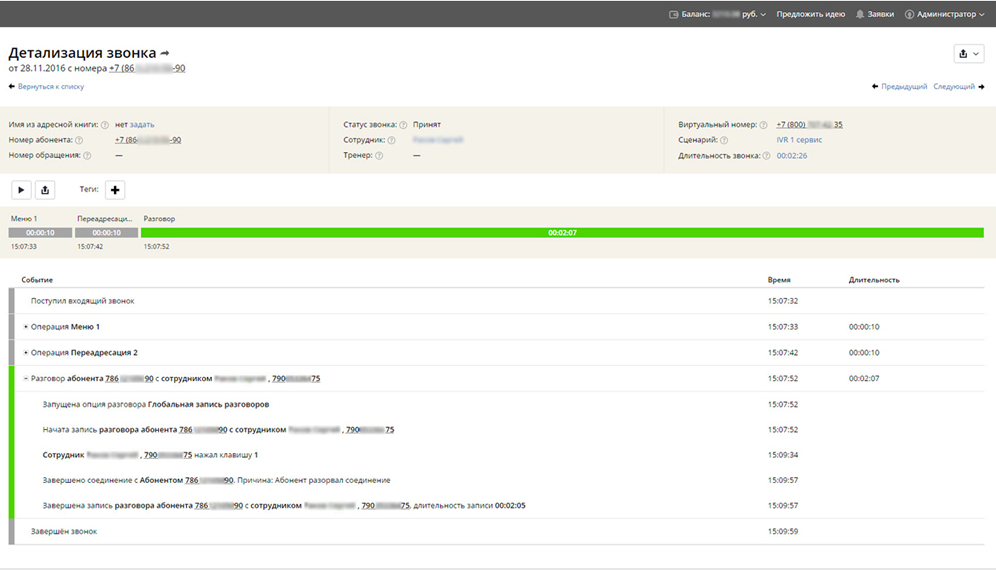Click the Событие column header

click(37, 280)
